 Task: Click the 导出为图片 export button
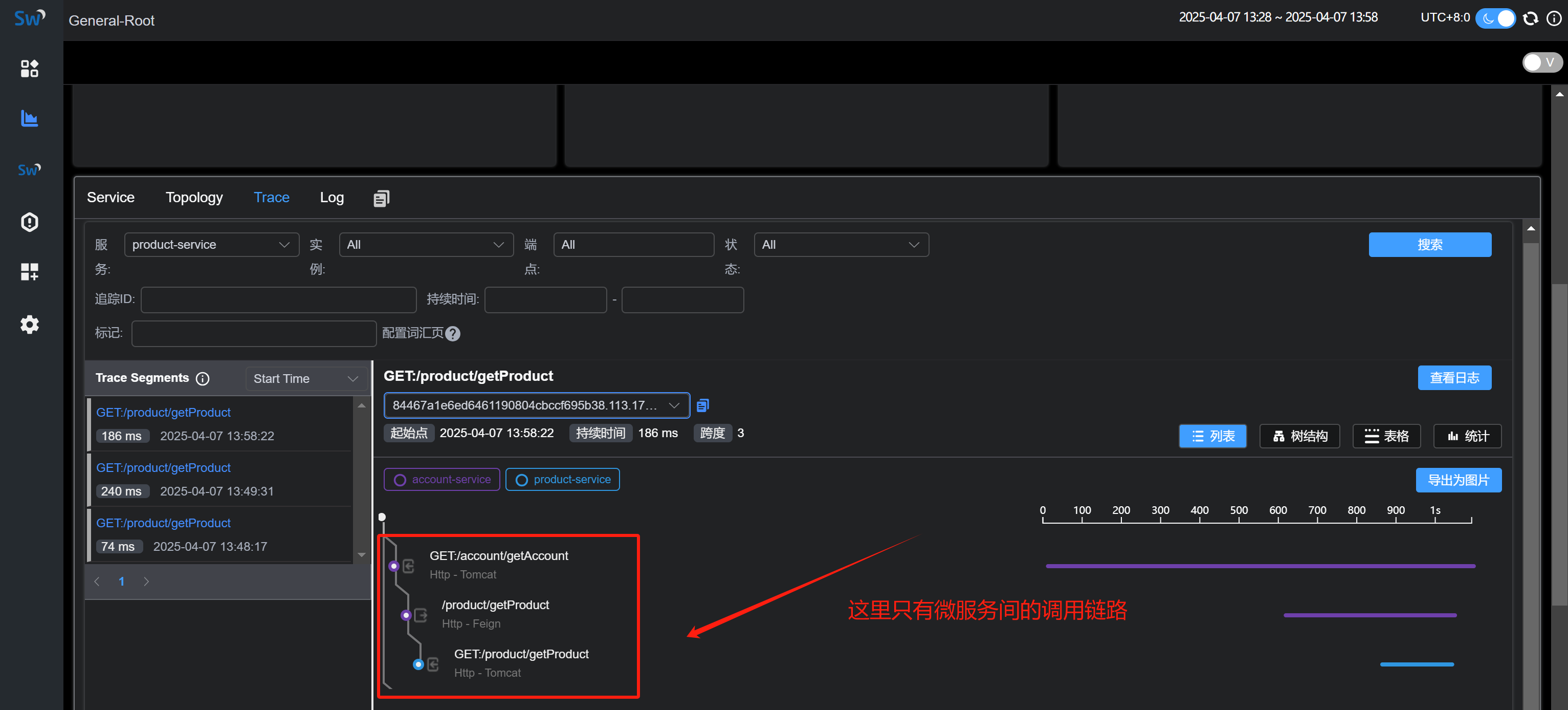[1458, 480]
